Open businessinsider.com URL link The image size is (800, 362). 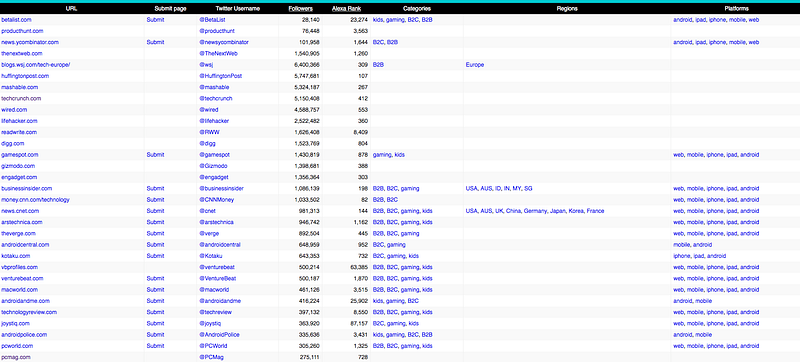click(x=27, y=188)
